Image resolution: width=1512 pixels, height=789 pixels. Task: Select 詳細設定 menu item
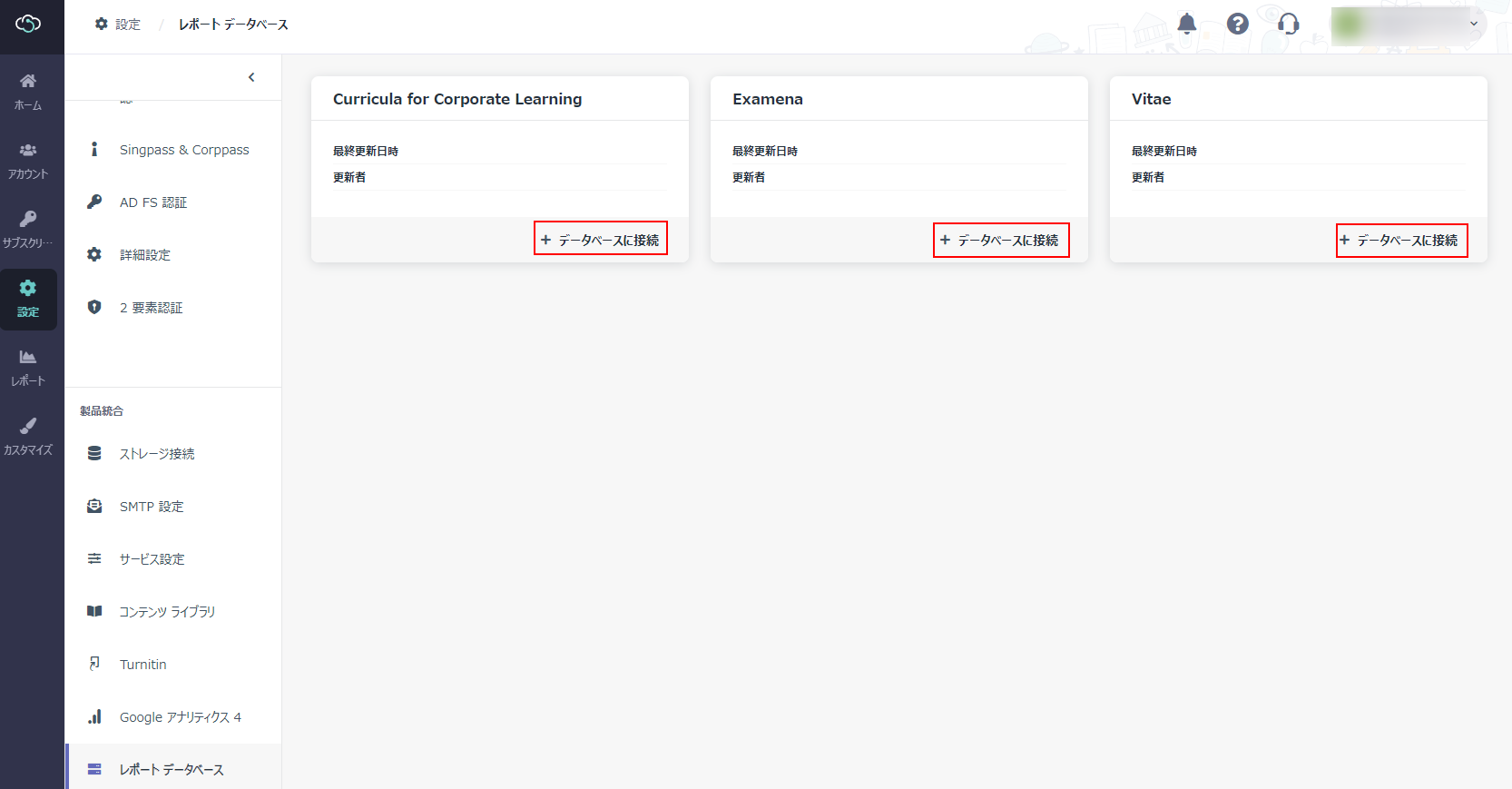click(x=173, y=255)
